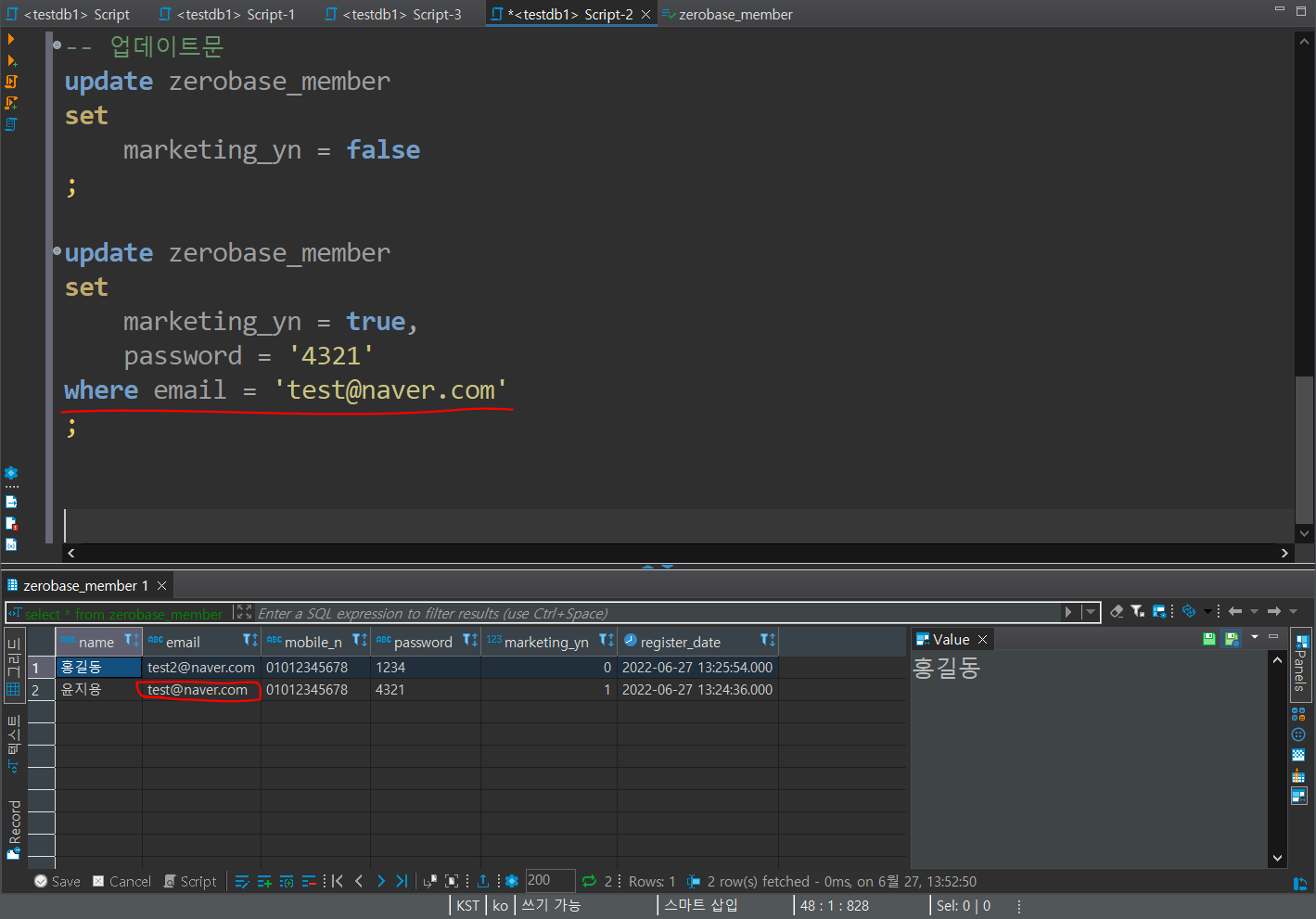1316x919 pixels.
Task: Select cell test@naver.com in row 2
Action: click(x=201, y=689)
